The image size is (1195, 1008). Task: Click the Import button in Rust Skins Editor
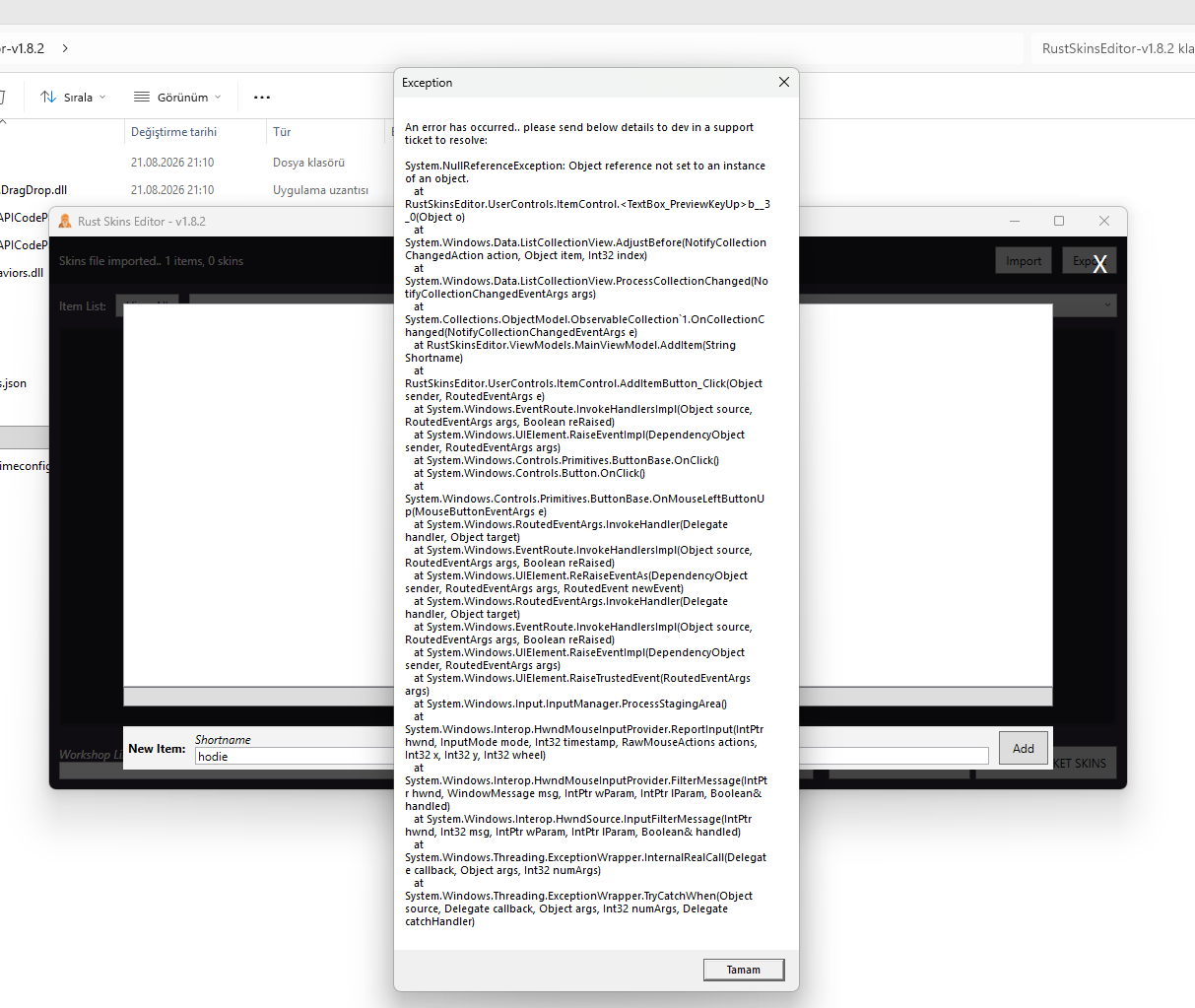tap(1024, 260)
